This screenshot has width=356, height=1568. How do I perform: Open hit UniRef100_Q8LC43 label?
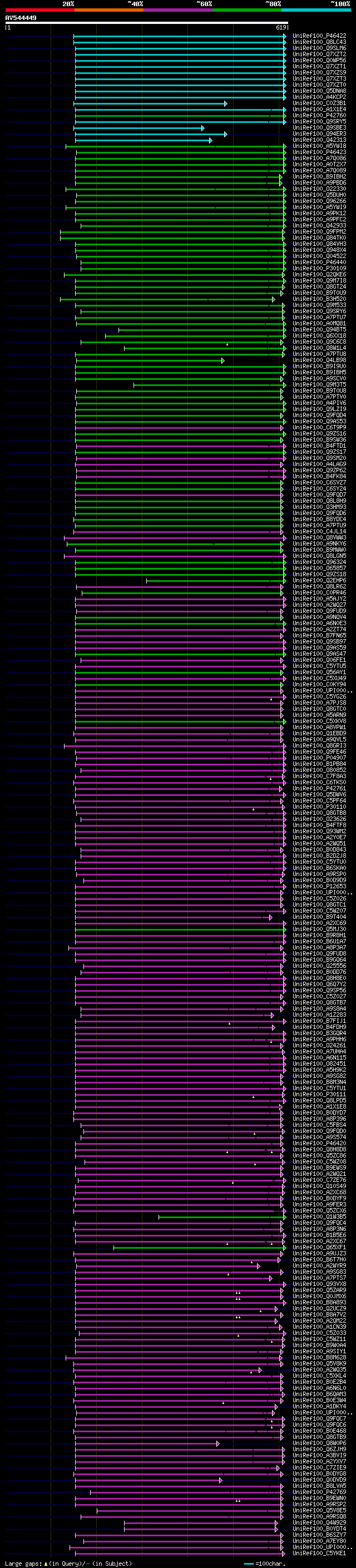[x=319, y=42]
